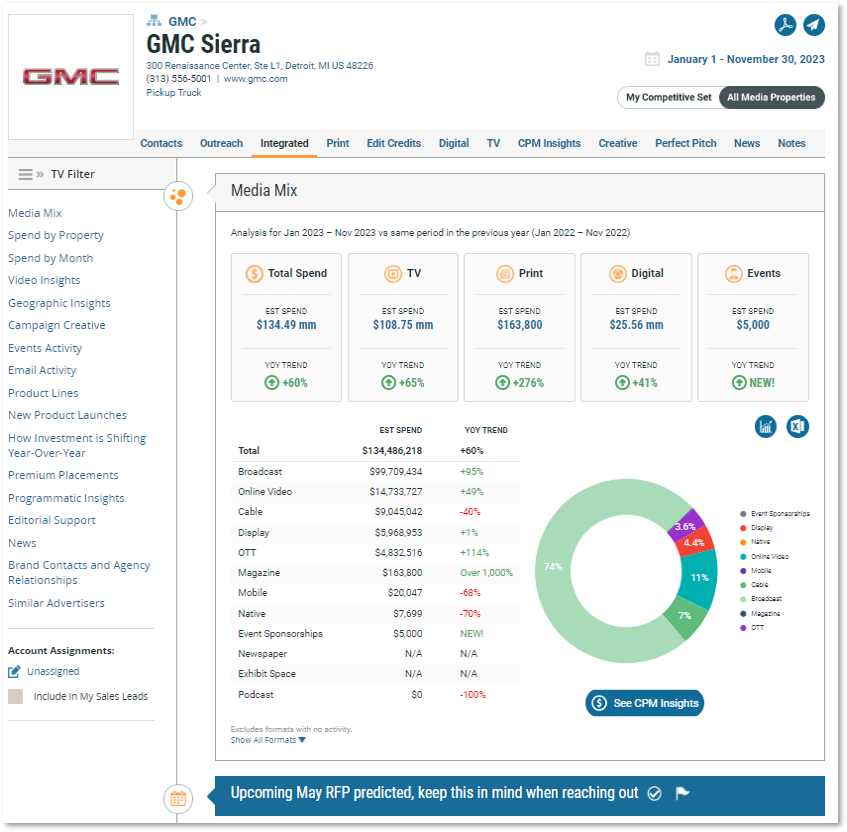This screenshot has height=832, width=847.
Task: Open Product Lines in sidebar
Action: click(43, 393)
